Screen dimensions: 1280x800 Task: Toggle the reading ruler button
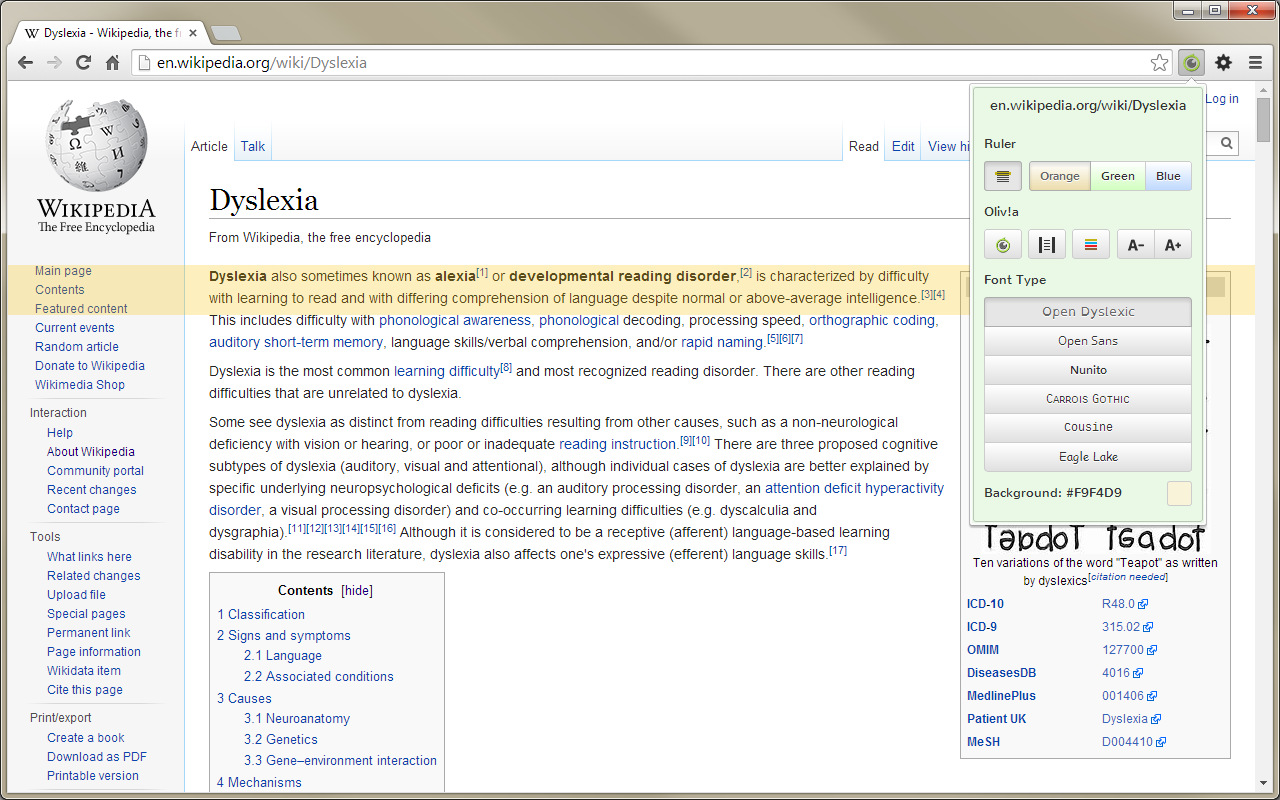1003,176
